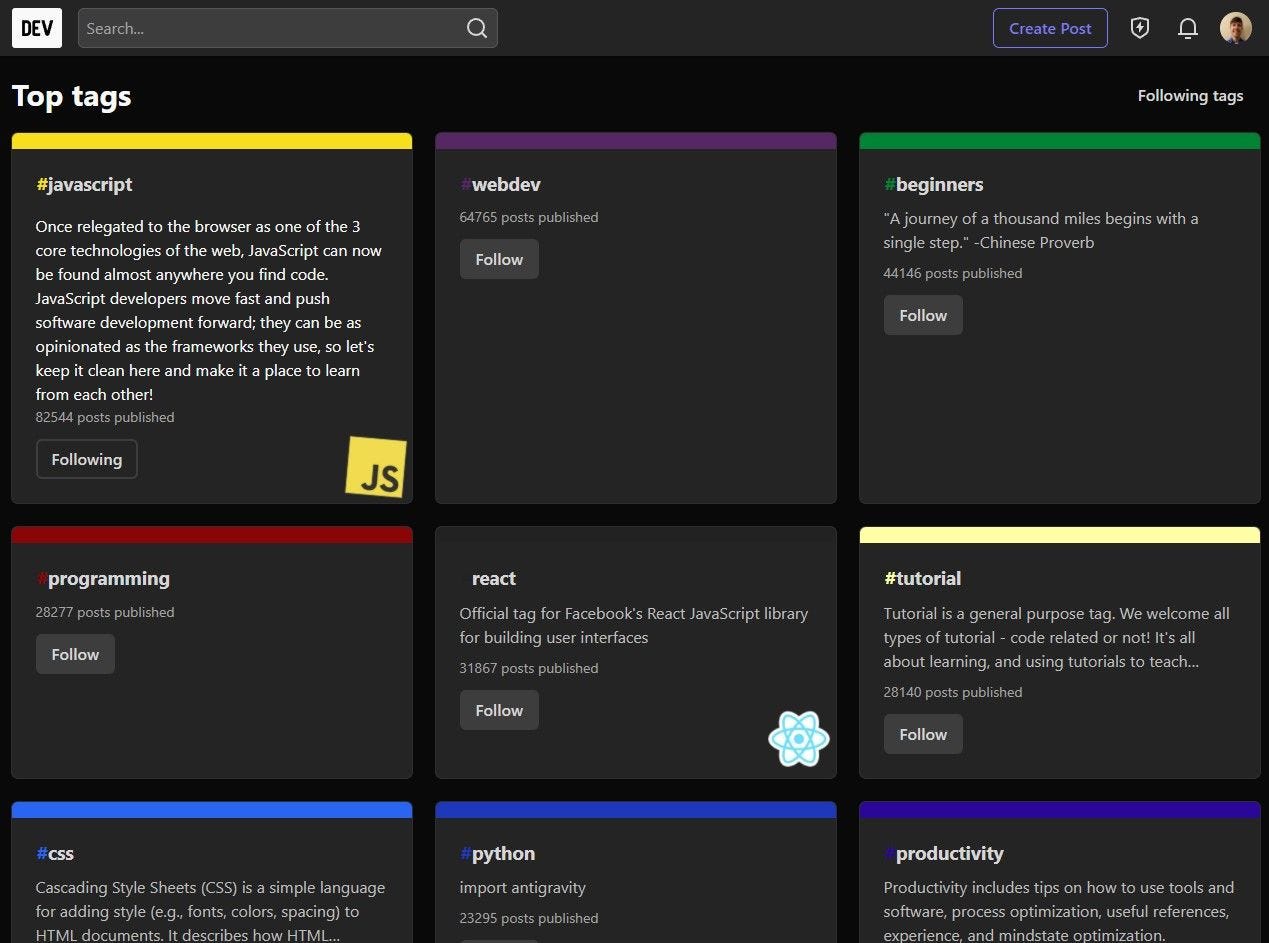The image size is (1269, 943).
Task: Follow the tutorial tag
Action: (923, 734)
